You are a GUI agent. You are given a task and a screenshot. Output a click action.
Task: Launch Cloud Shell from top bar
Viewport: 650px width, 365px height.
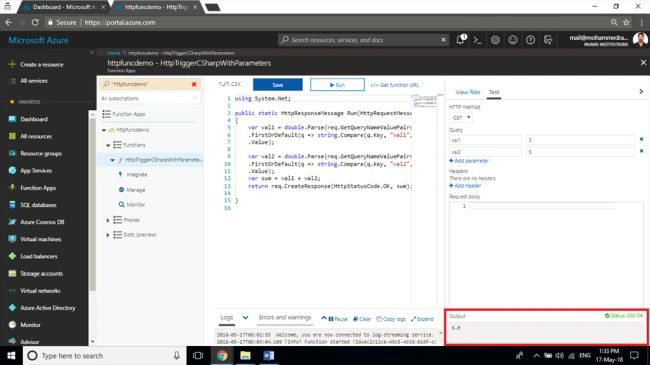pyautogui.click(x=478, y=40)
